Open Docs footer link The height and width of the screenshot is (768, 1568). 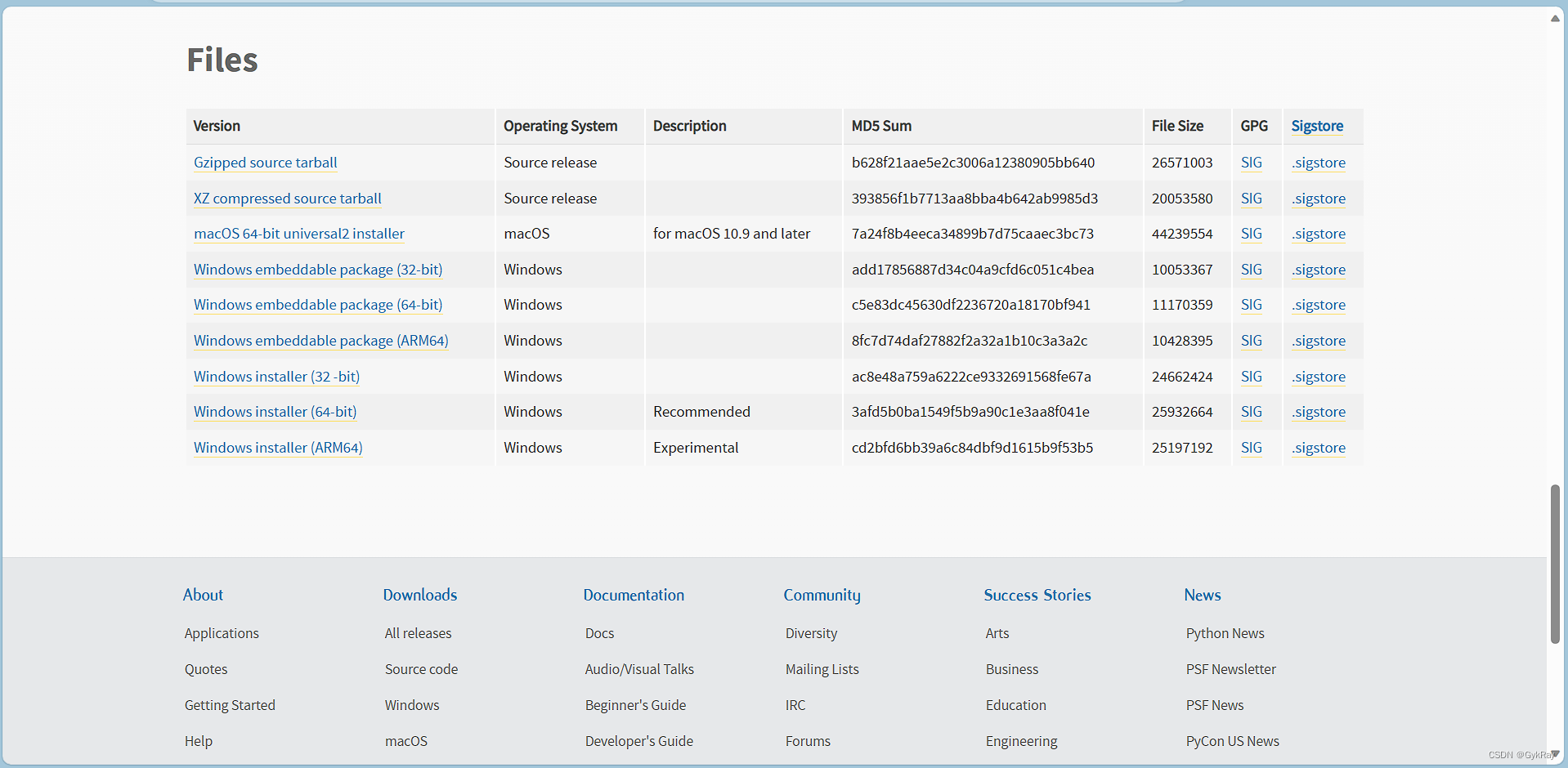[599, 633]
